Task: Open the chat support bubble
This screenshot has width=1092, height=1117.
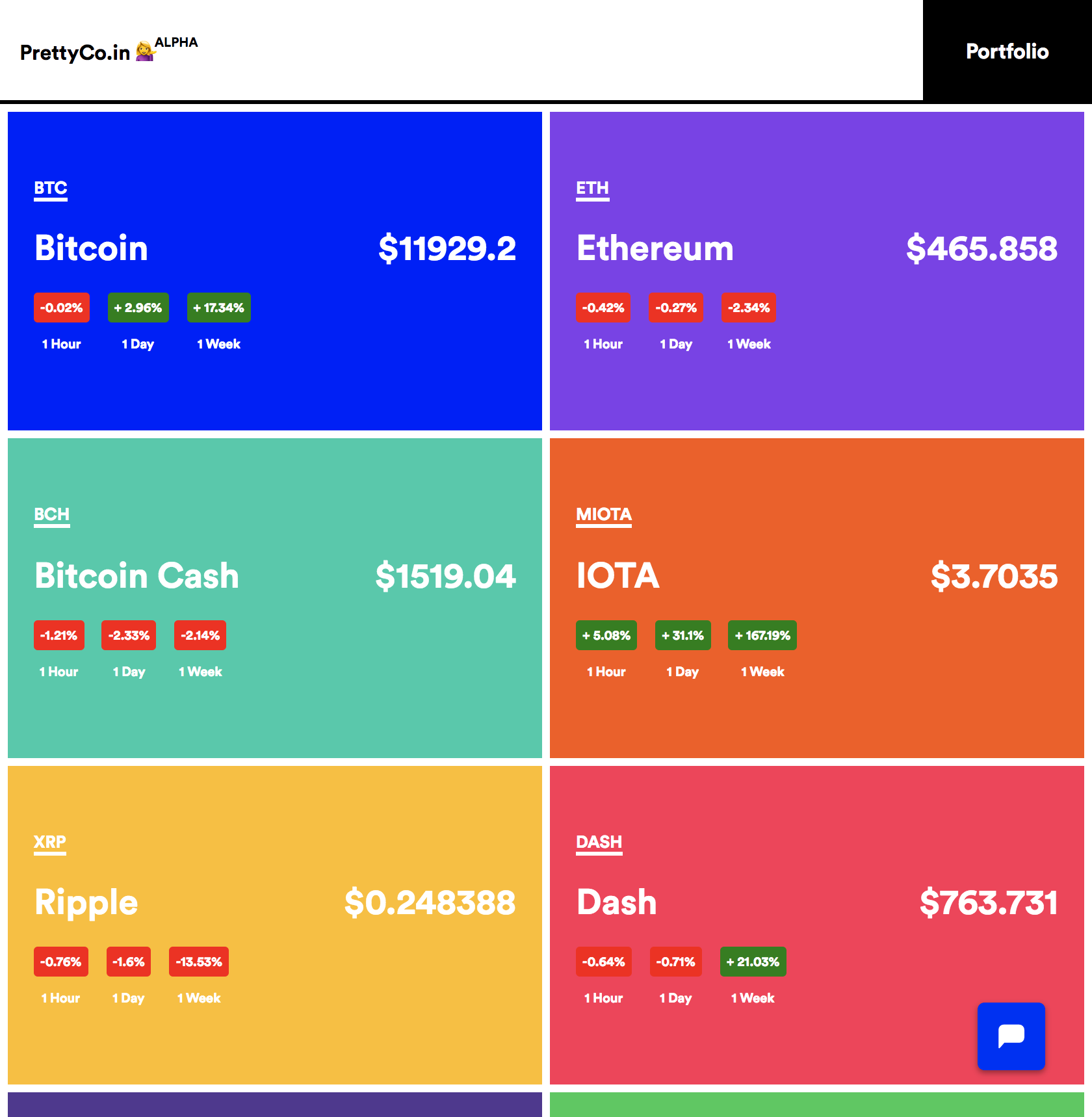Action: 1011,1035
